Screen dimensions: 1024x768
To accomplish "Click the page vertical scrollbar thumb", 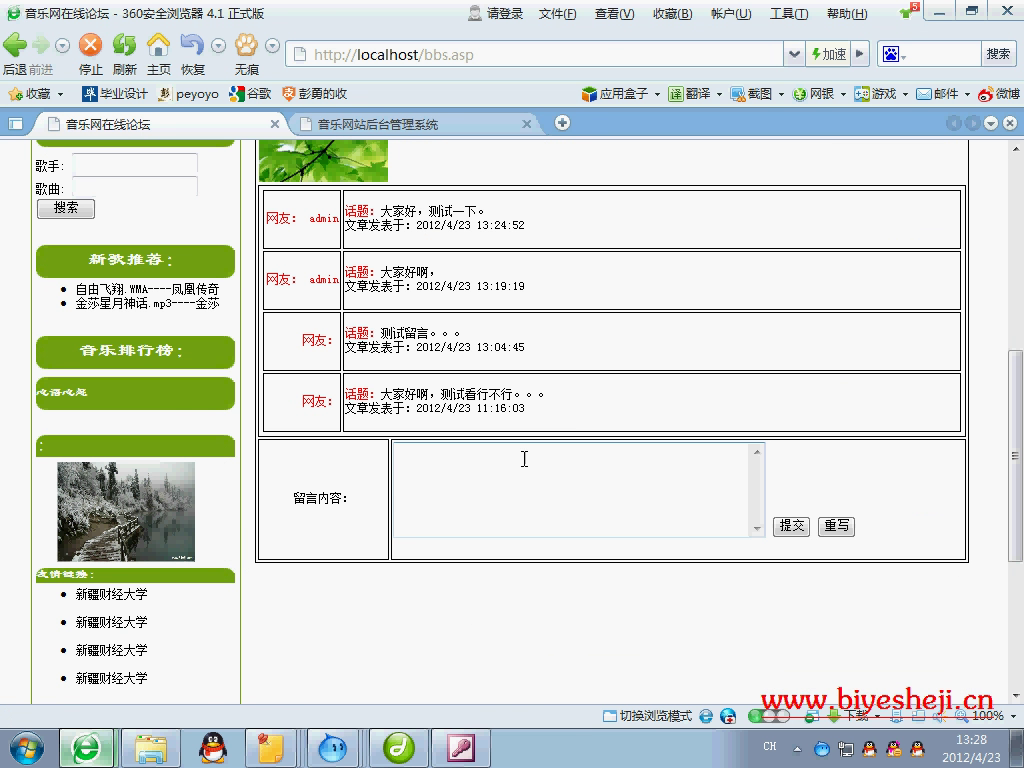I will pyautogui.click(x=1016, y=456).
